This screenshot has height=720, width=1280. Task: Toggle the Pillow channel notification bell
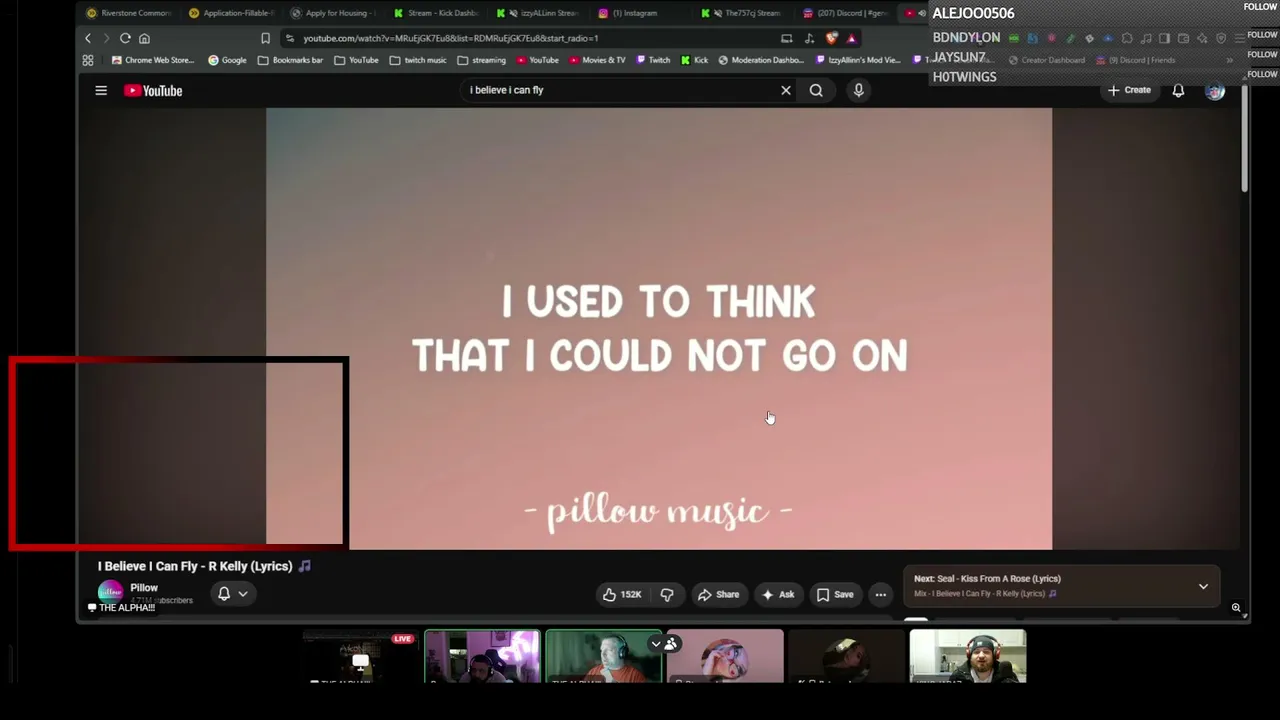tap(224, 594)
